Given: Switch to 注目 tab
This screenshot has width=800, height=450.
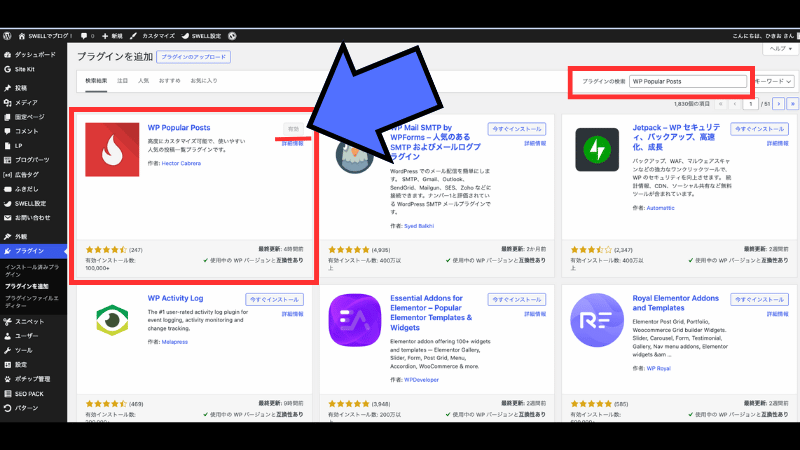Looking at the screenshot, I should click(122, 81).
